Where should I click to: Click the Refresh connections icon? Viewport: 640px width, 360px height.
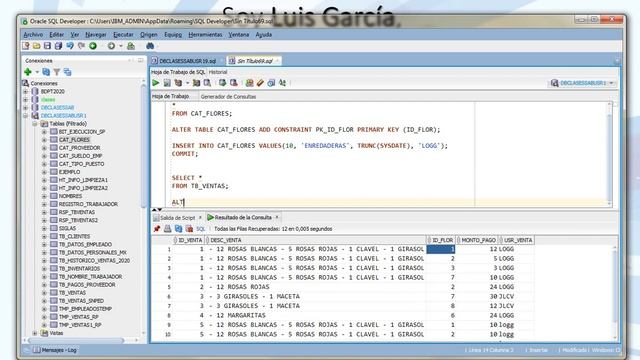(46, 72)
